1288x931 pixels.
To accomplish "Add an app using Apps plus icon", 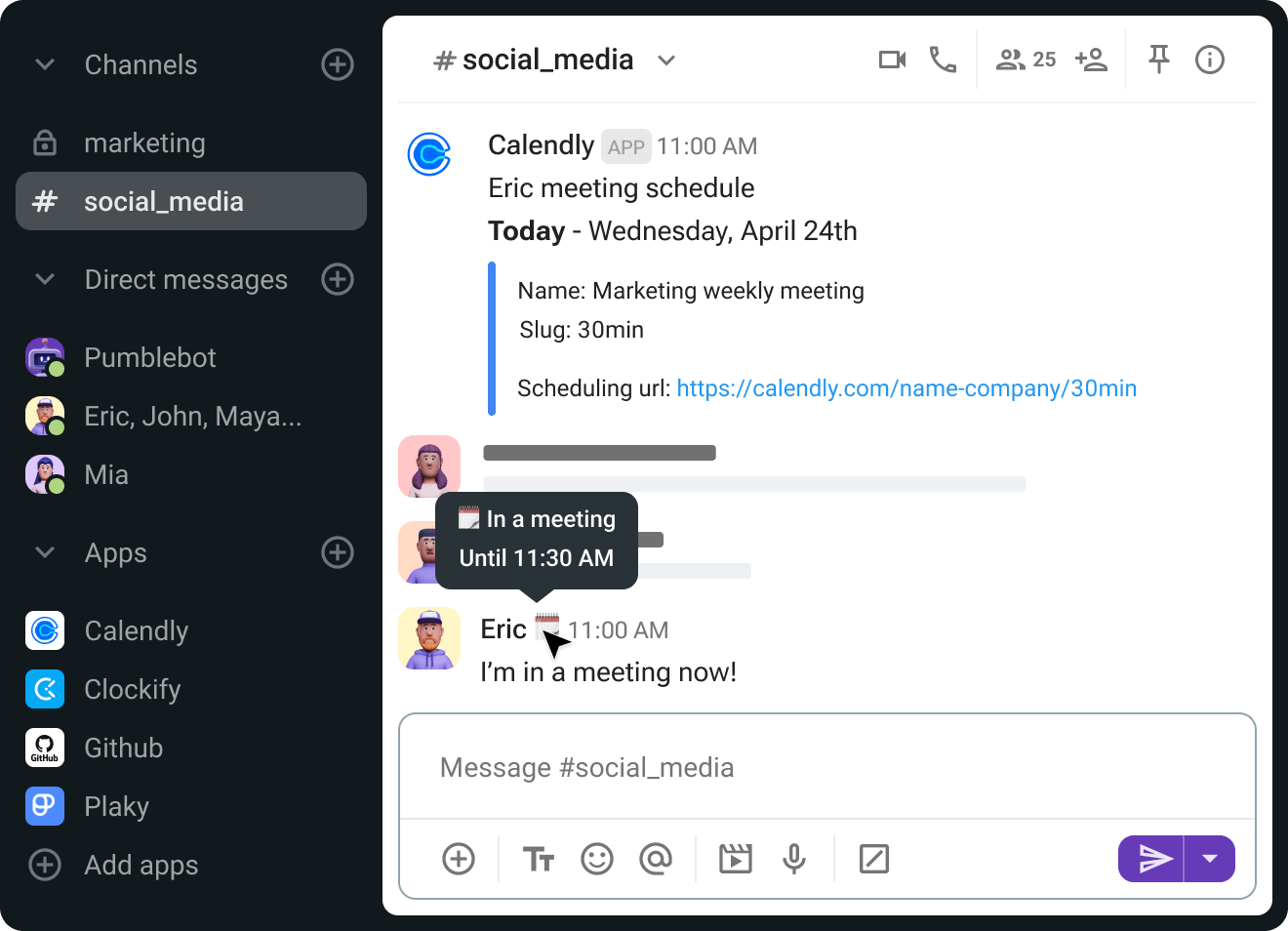I will point(338,552).
